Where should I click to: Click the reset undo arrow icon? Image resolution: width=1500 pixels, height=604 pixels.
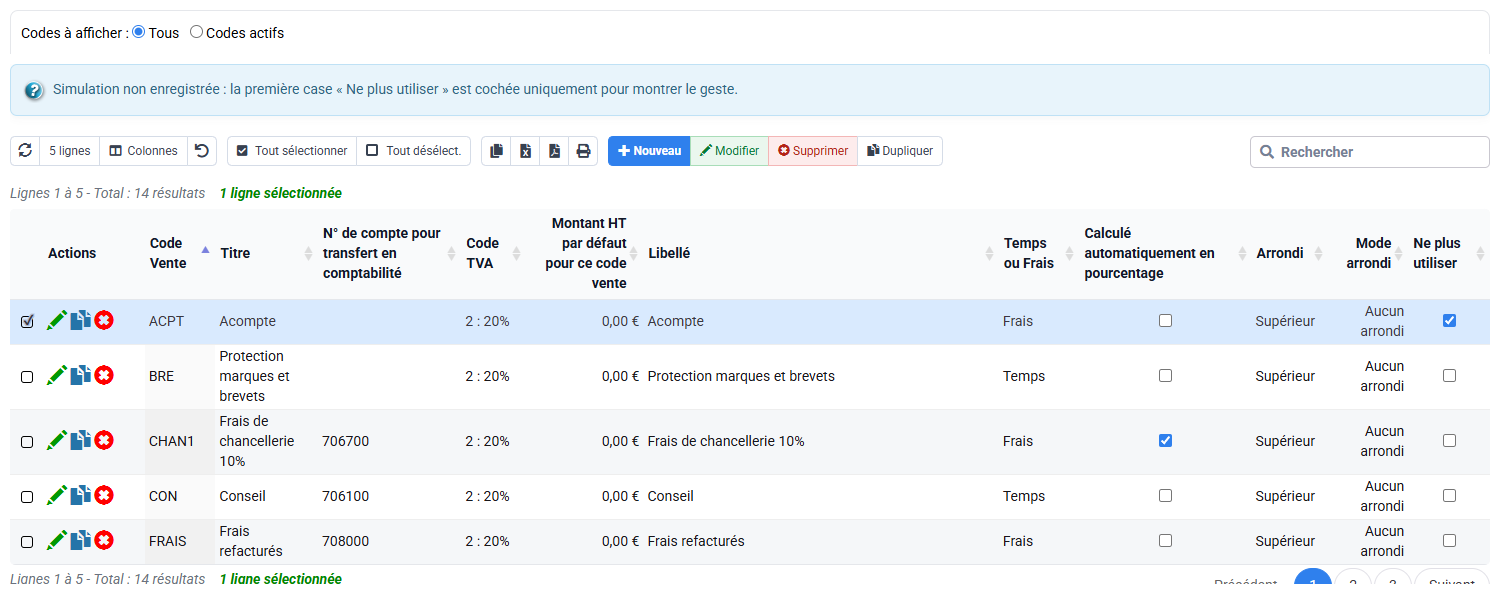point(202,151)
